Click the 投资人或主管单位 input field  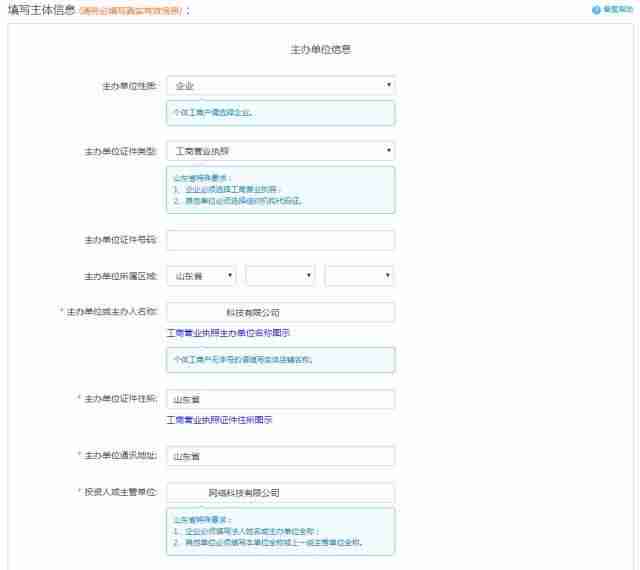tap(281, 492)
